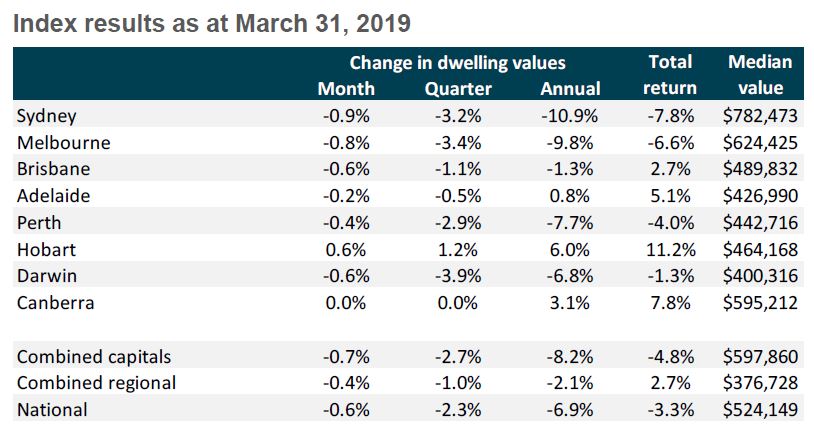Select Sydney's median value $782,473
This screenshot has height=425, width=814.
click(760, 117)
